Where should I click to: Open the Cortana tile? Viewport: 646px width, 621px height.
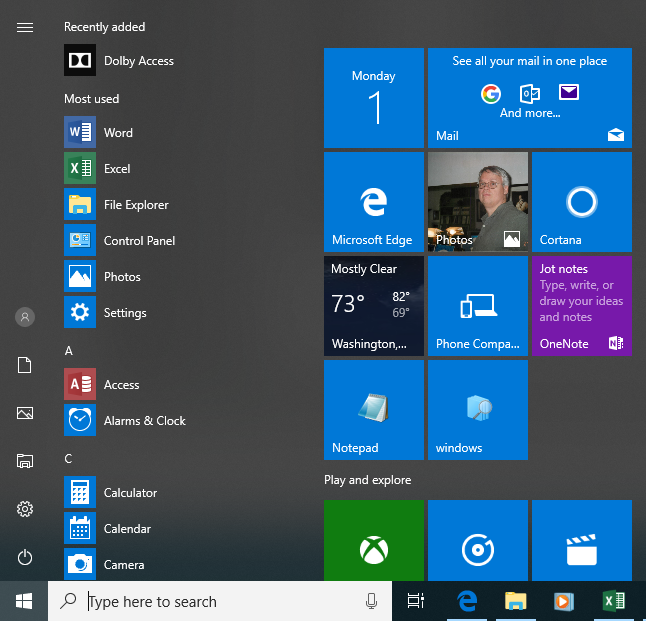pyautogui.click(x=582, y=202)
